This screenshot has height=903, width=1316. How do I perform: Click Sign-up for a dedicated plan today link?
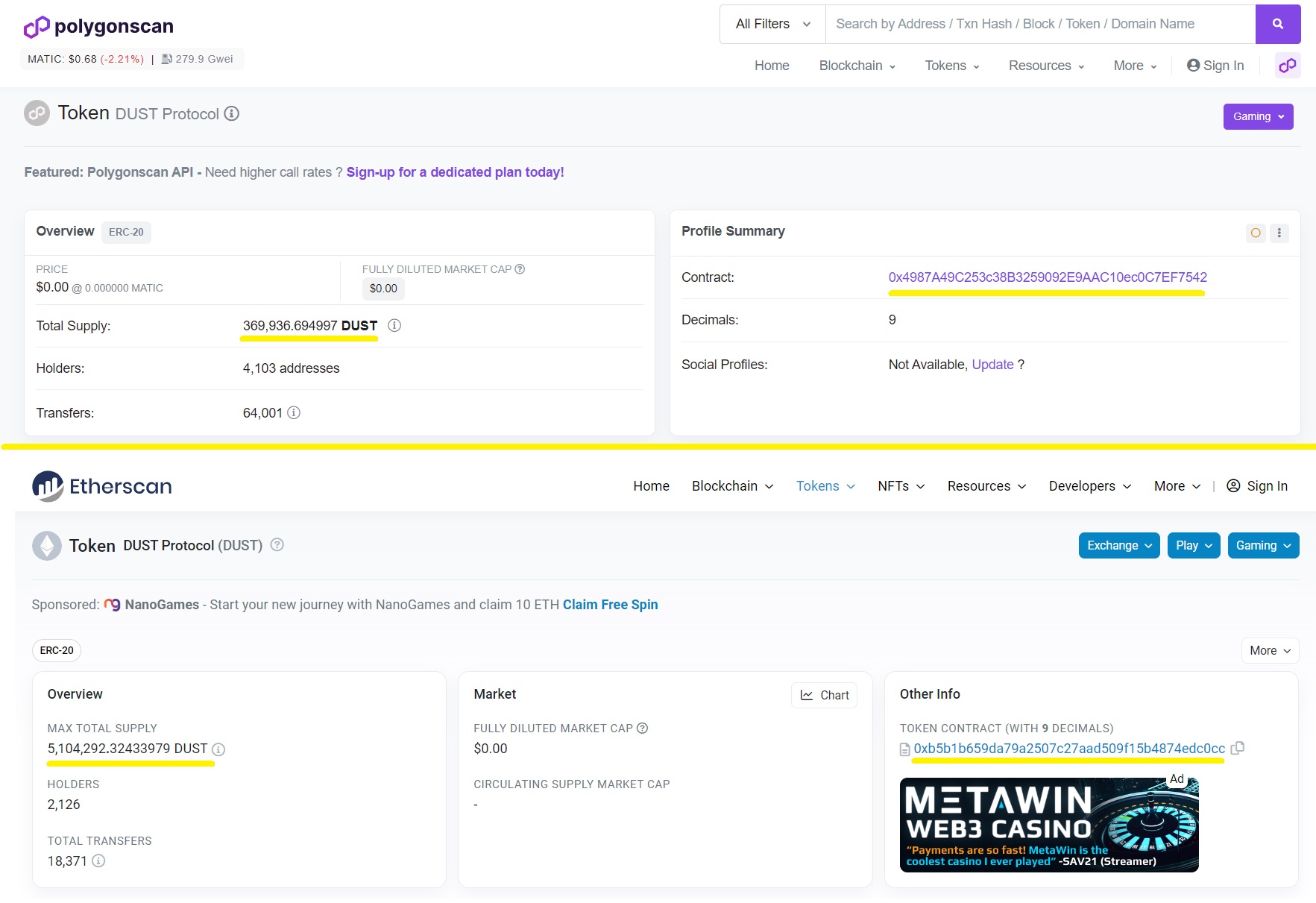point(455,172)
